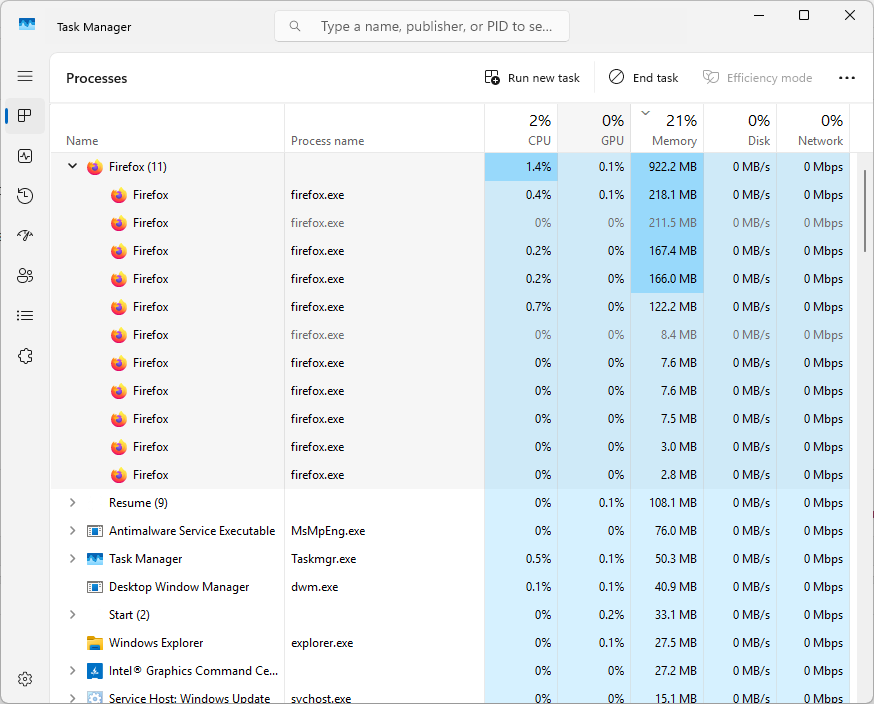Open the Startup apps page
874x704 pixels.
point(25,236)
